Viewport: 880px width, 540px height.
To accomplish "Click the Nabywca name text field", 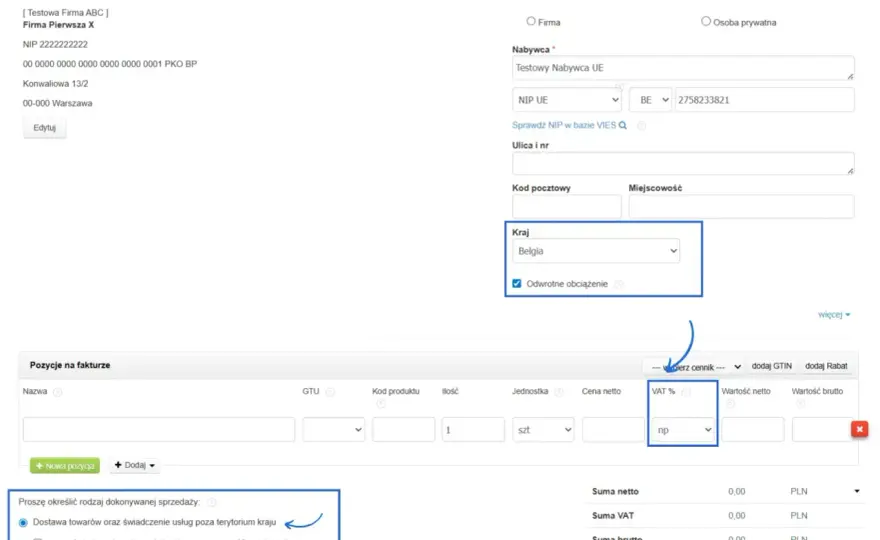I will coord(683,68).
